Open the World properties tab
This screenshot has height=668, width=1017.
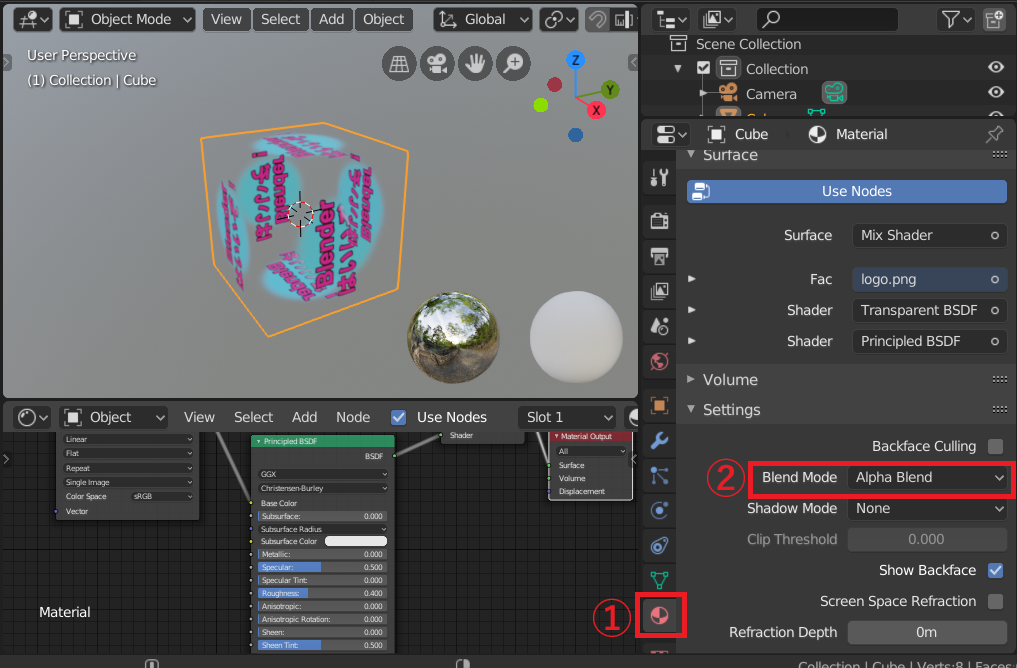point(659,361)
